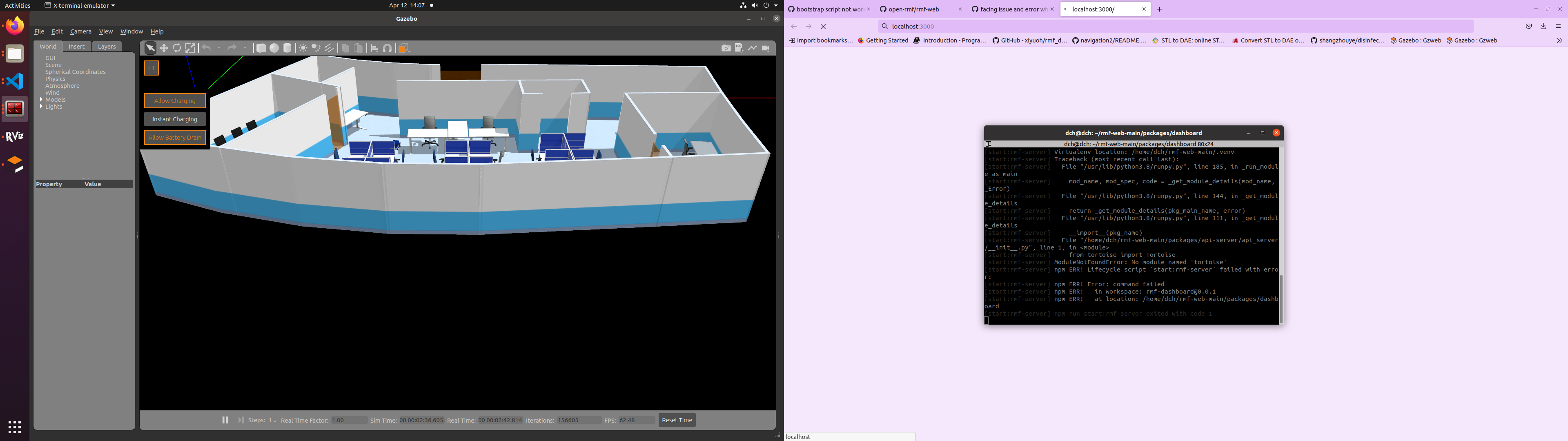This screenshot has height=441, width=1568.
Task: Insert a cylinder shape from toolbar
Action: tap(287, 48)
